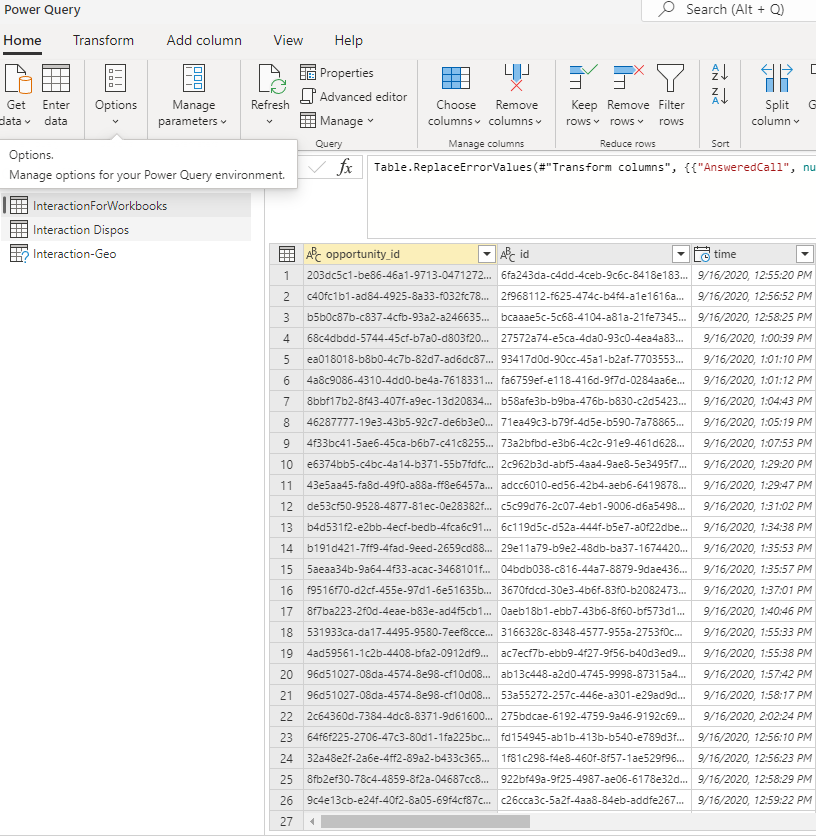Select row number 1
The height and width of the screenshot is (837, 816).
click(x=286, y=275)
